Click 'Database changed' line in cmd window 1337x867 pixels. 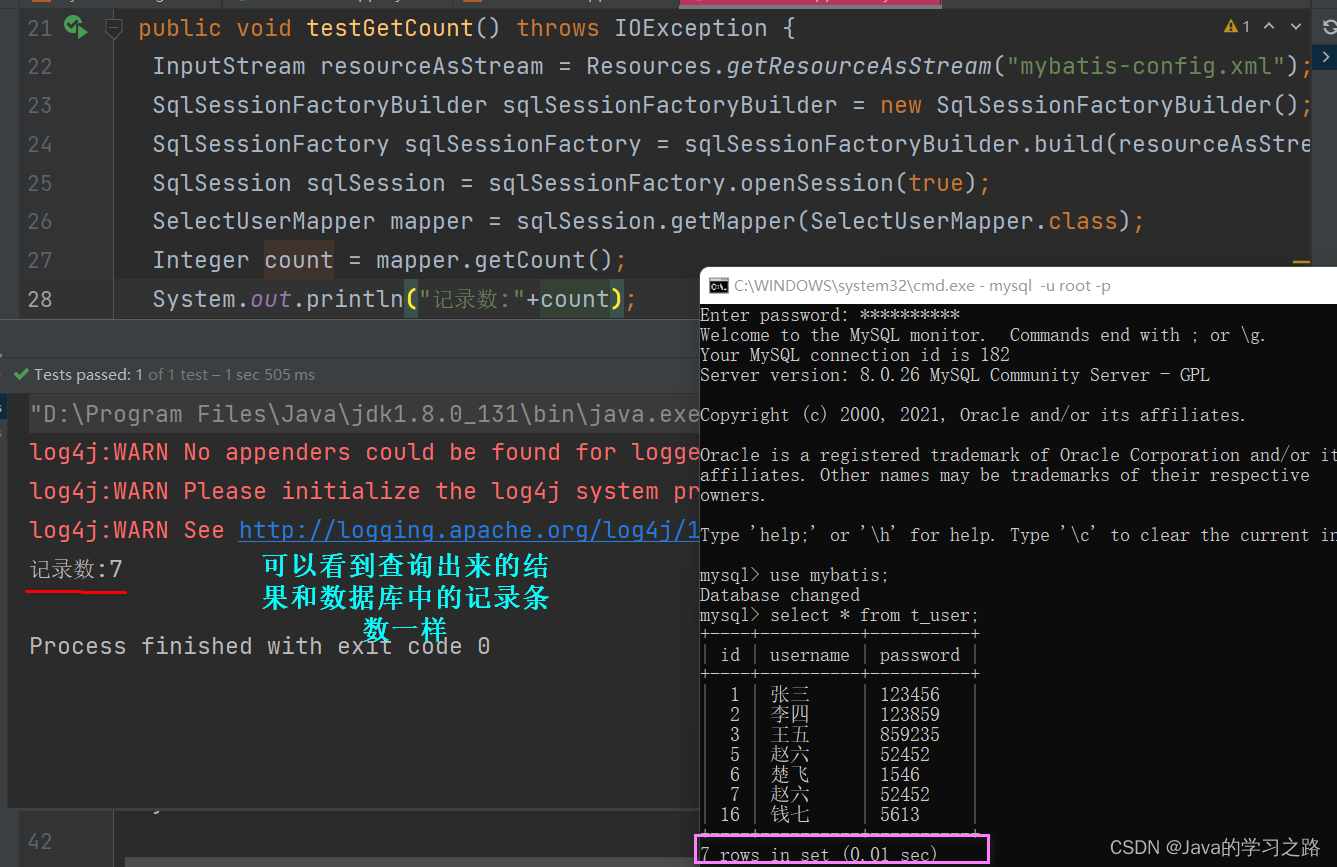pyautogui.click(x=780, y=595)
